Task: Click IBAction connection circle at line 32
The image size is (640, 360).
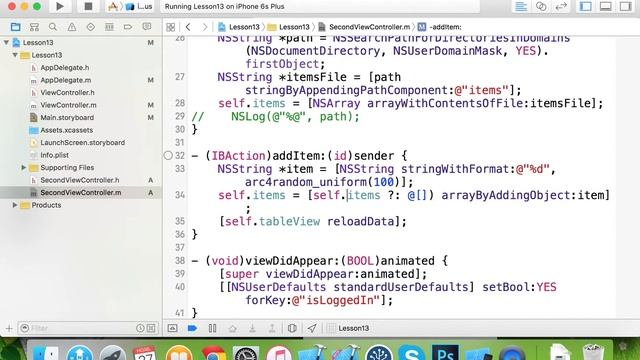Action: pyautogui.click(x=168, y=156)
